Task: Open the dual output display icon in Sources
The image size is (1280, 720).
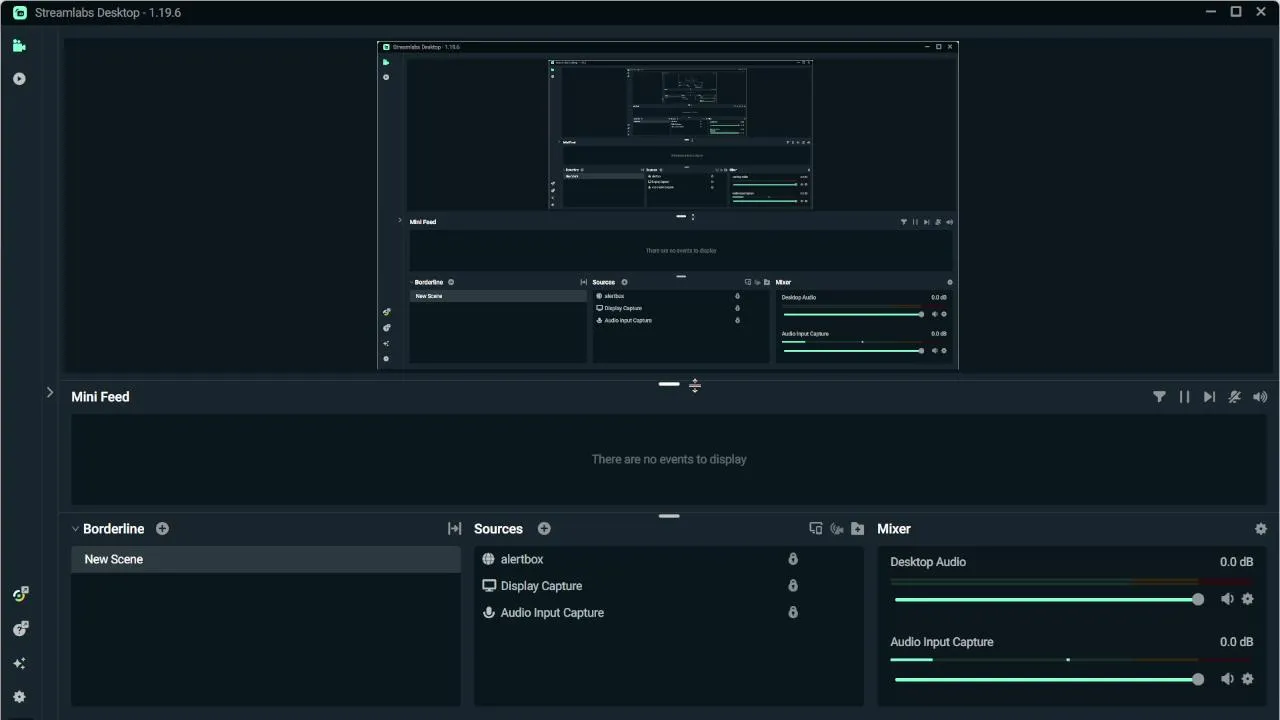Action: 815,529
